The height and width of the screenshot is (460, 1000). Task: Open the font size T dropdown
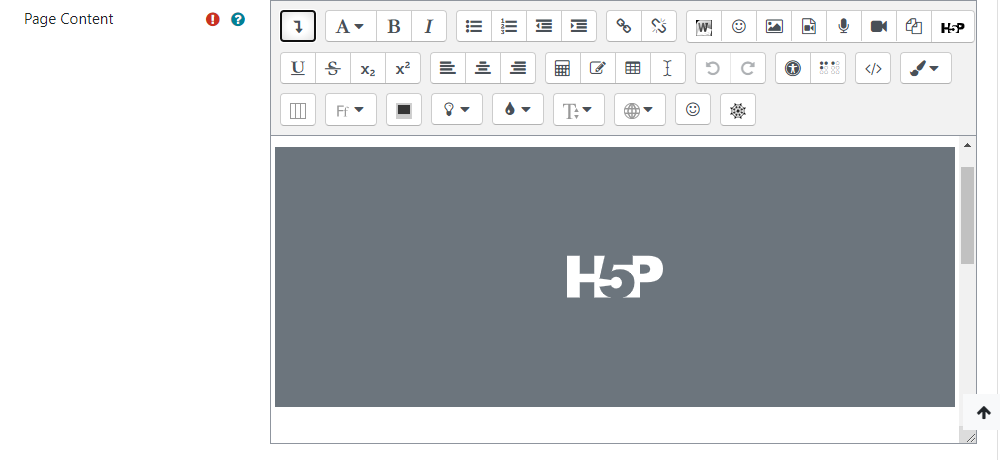(x=578, y=110)
